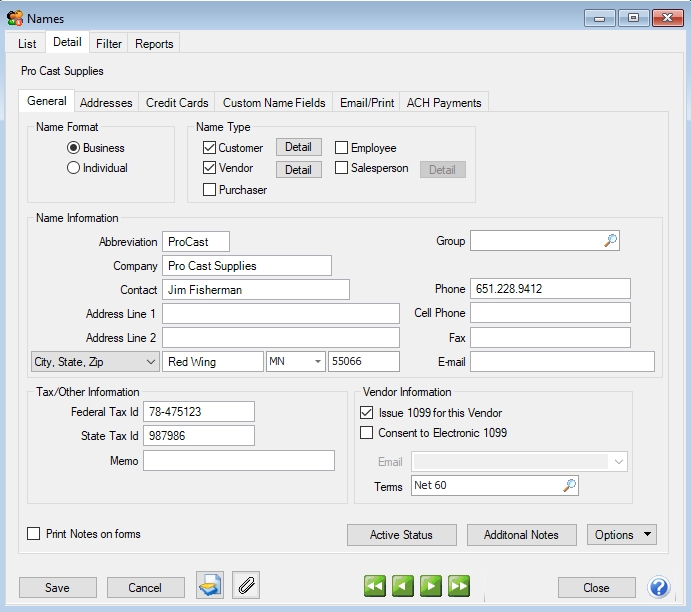
Task: Click the Terms lookup magnifier icon
Action: pyautogui.click(x=569, y=485)
